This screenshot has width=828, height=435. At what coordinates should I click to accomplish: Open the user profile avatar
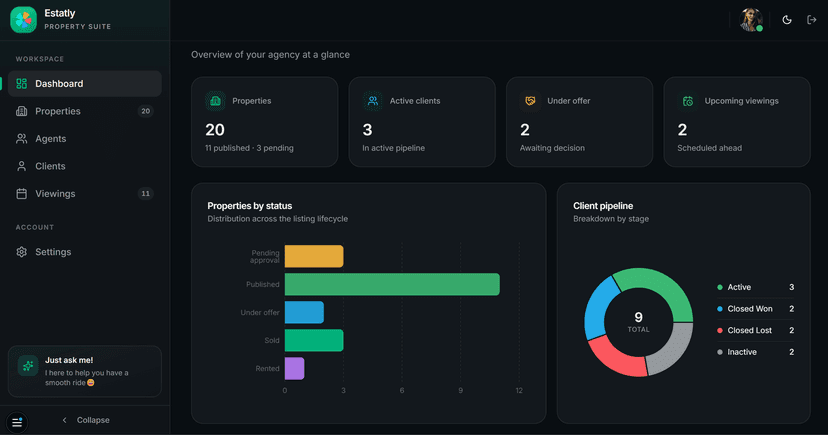point(751,20)
